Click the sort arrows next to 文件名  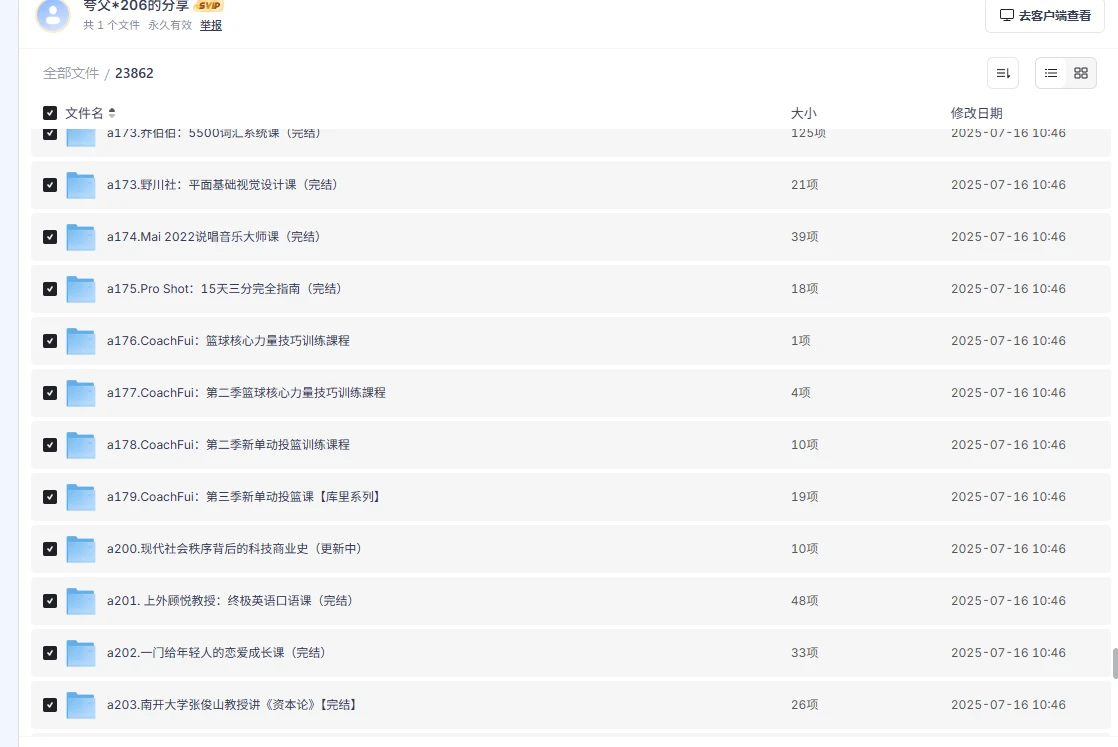pos(112,113)
